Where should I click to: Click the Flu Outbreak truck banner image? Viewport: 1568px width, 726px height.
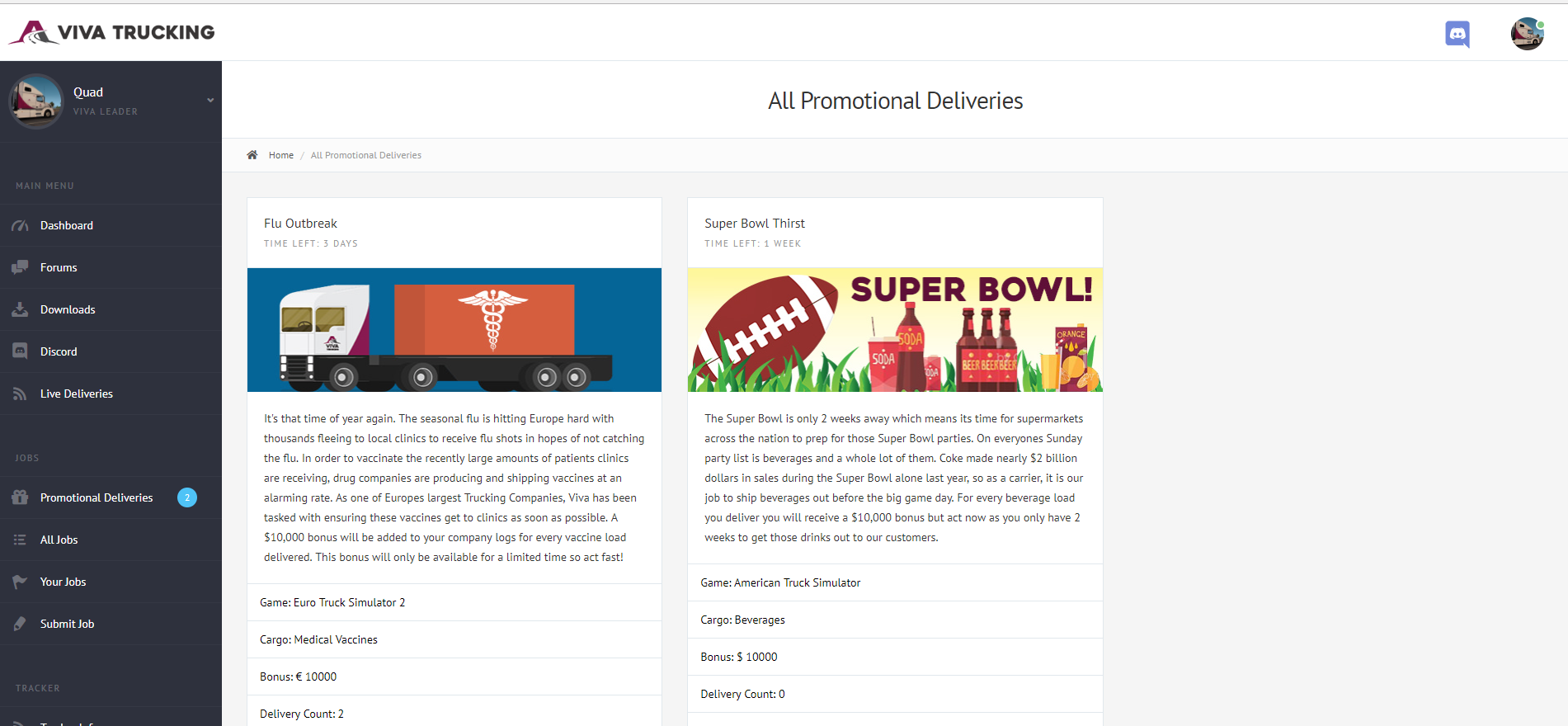pyautogui.click(x=454, y=330)
